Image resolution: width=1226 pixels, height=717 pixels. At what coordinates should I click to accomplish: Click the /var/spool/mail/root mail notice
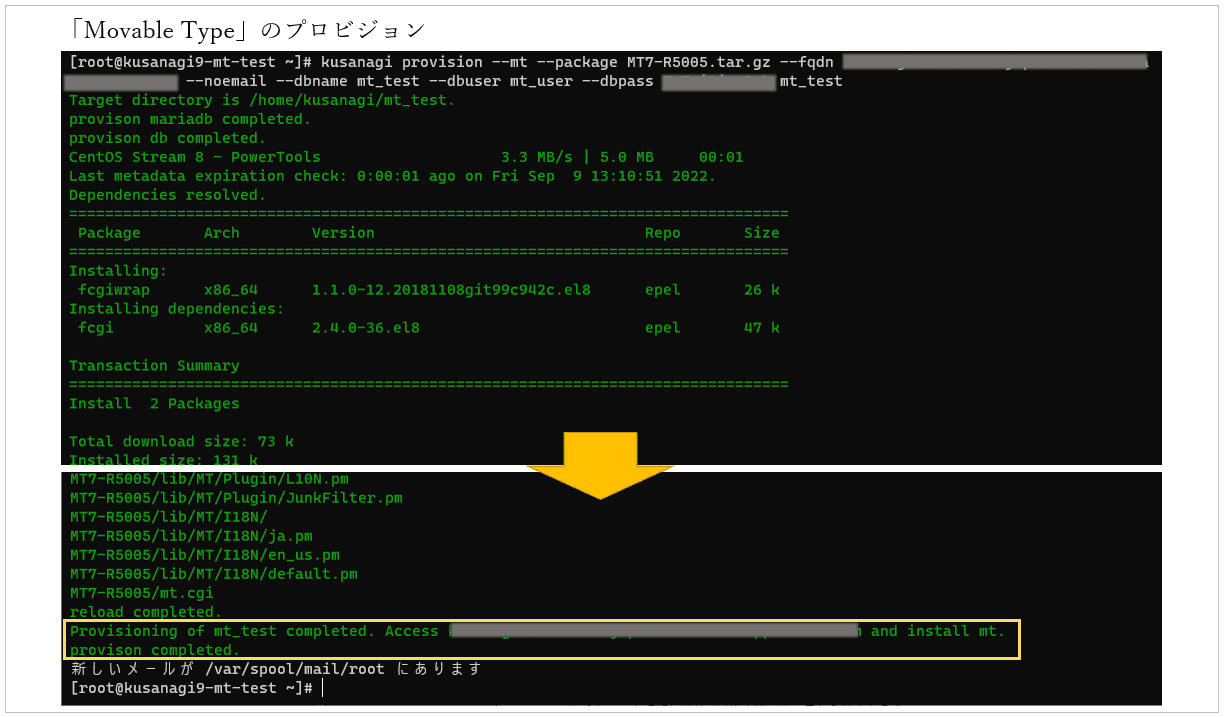click(x=275, y=669)
